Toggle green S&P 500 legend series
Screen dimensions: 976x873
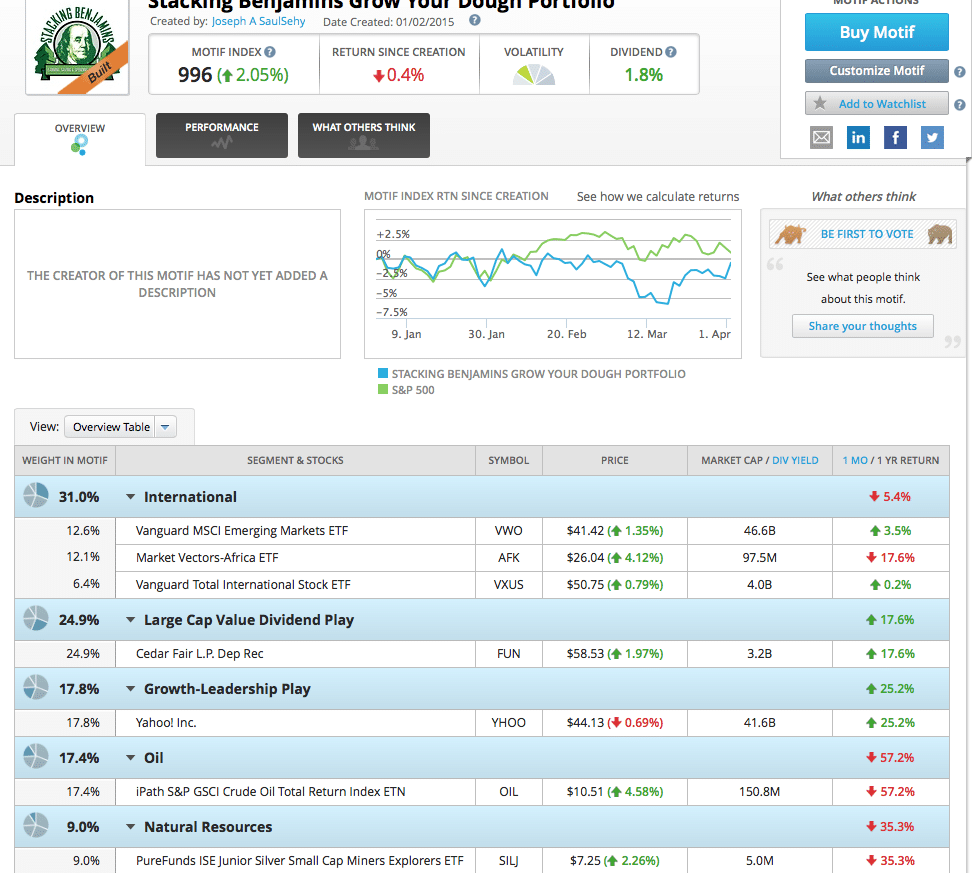(406, 390)
